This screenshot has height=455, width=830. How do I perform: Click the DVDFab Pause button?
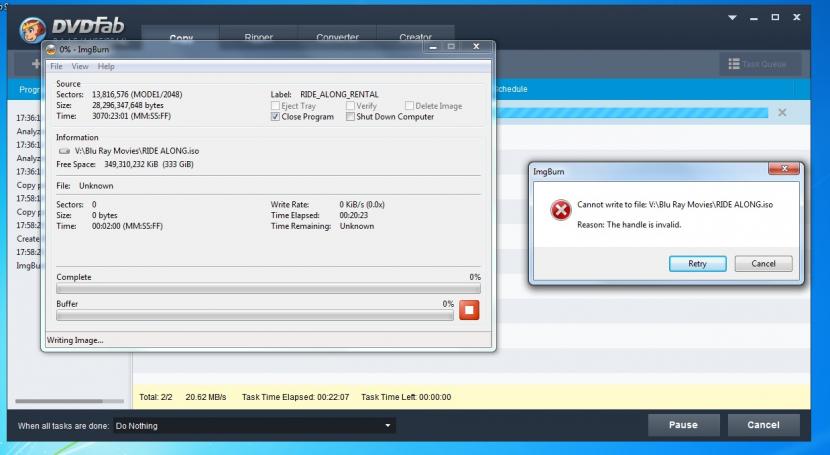(x=683, y=425)
